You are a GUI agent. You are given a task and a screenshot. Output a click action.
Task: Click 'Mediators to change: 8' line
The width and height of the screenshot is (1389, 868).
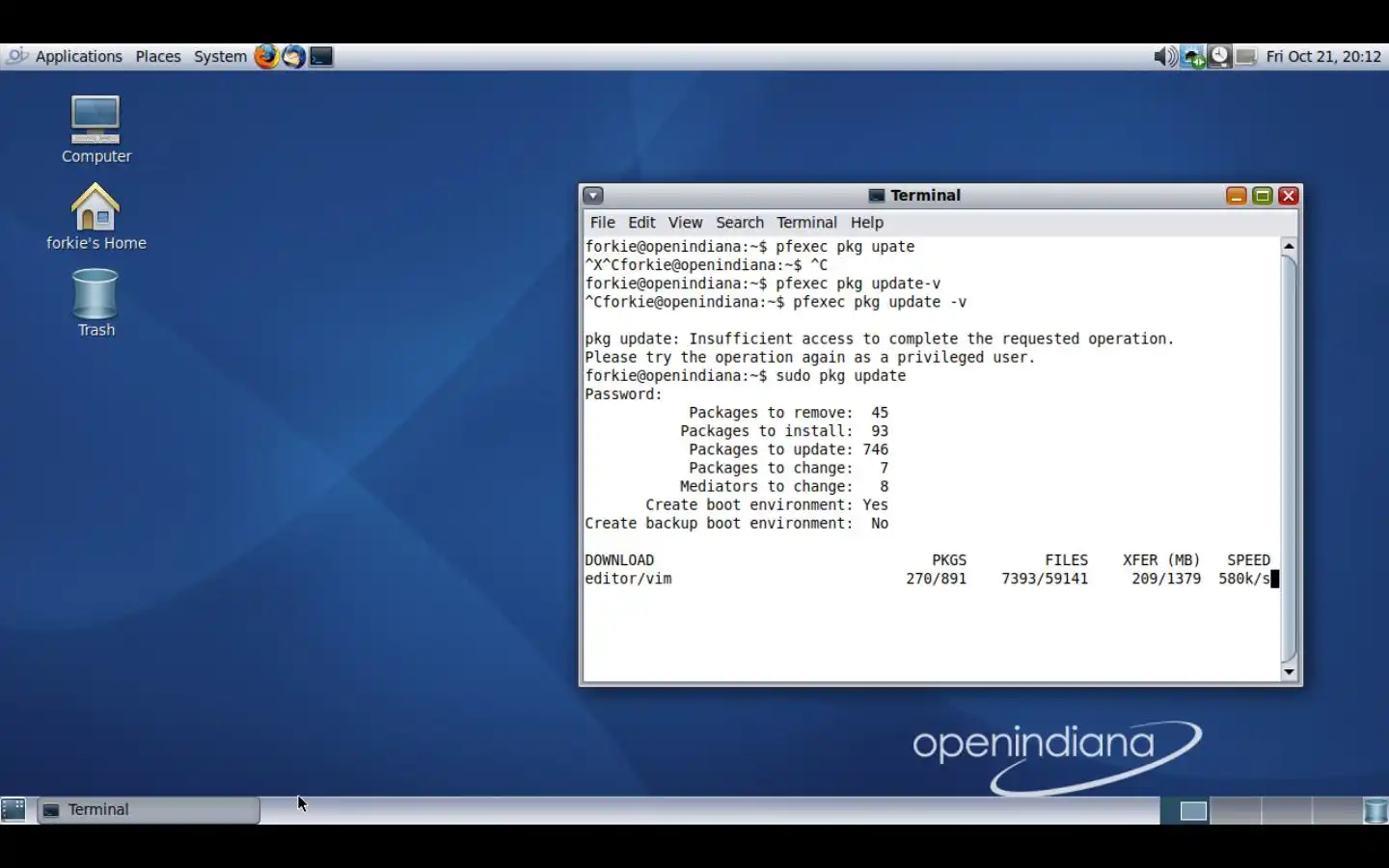coord(784,486)
